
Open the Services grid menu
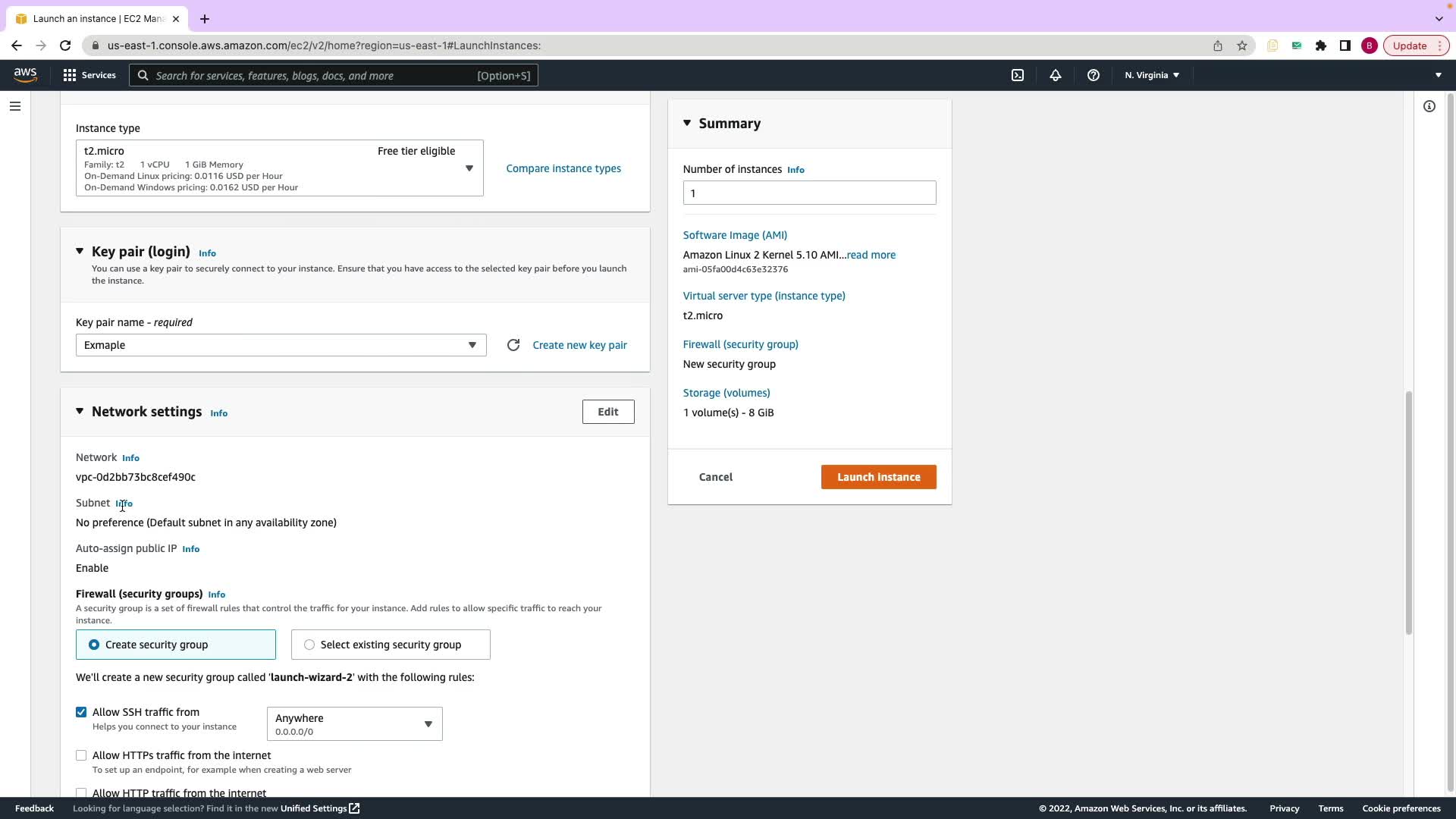click(x=89, y=75)
